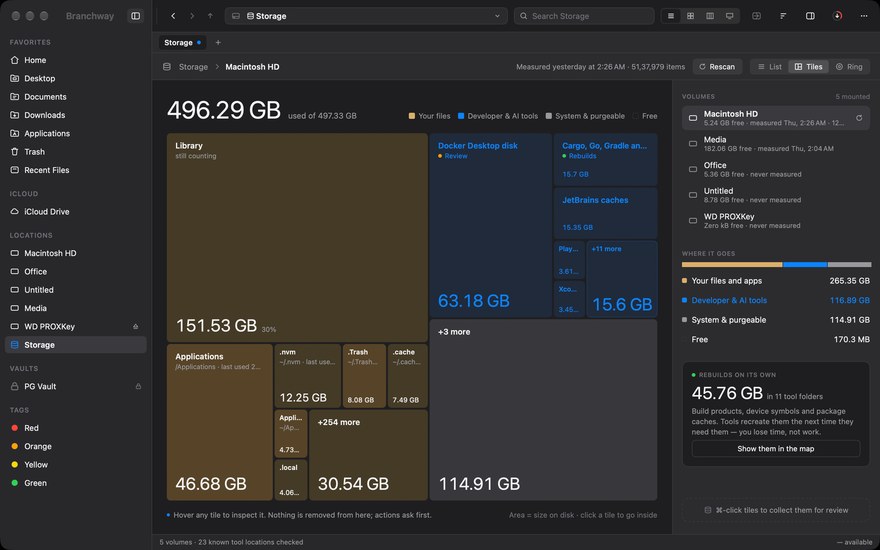Screen dimensions: 880x550
Task: Switch to the Tiles storage view
Action: (808, 67)
